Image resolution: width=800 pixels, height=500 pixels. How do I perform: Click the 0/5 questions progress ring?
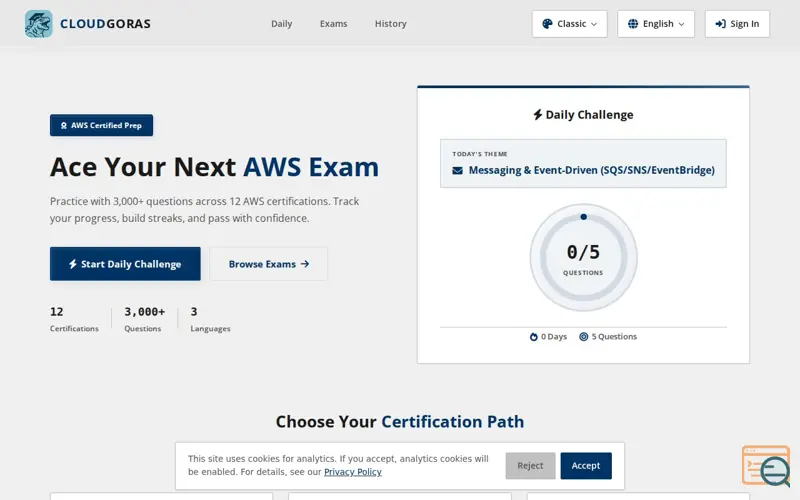[583, 257]
